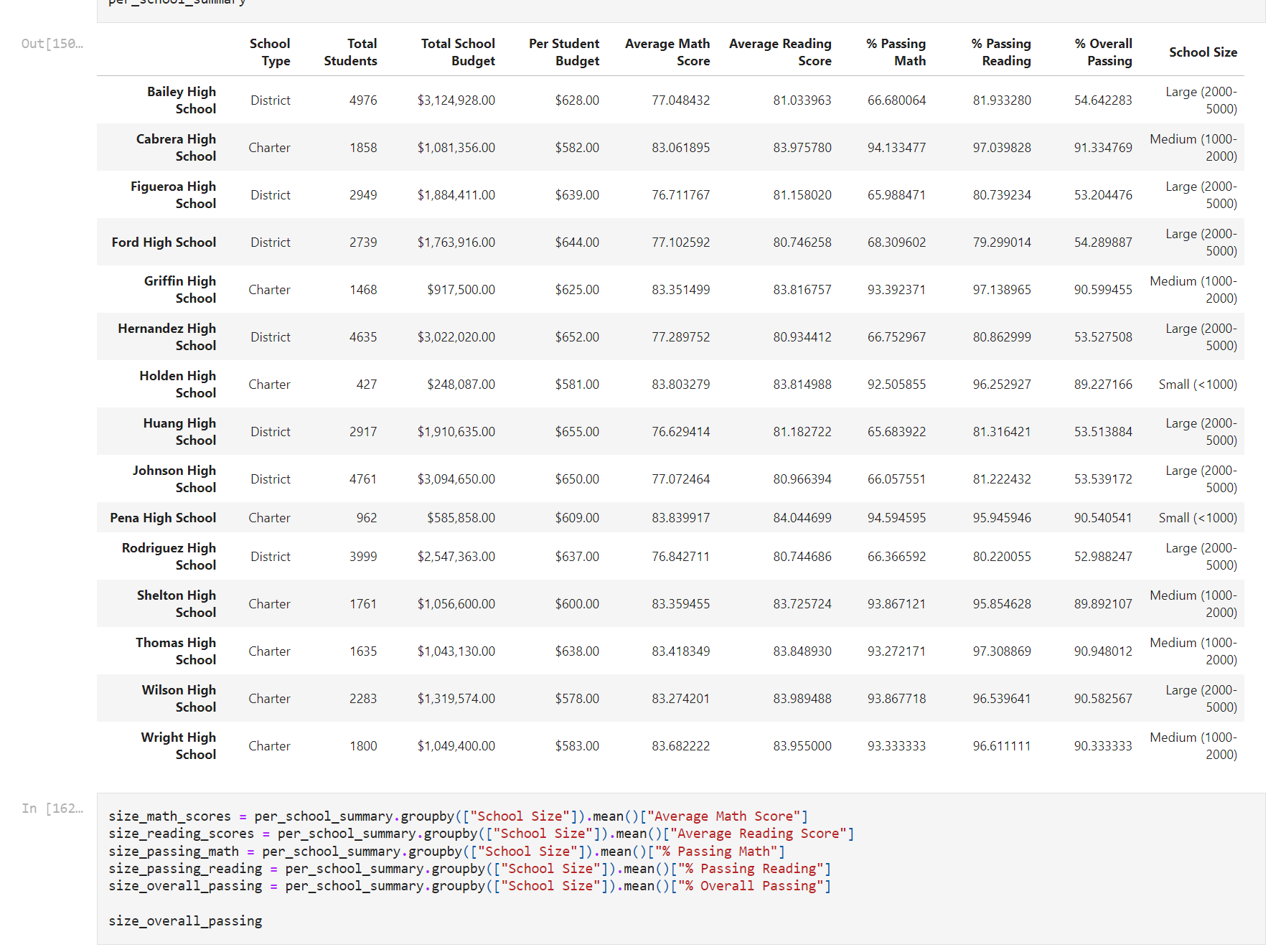The width and height of the screenshot is (1286, 952).
Task: Click the total students value 4976
Action: [363, 100]
